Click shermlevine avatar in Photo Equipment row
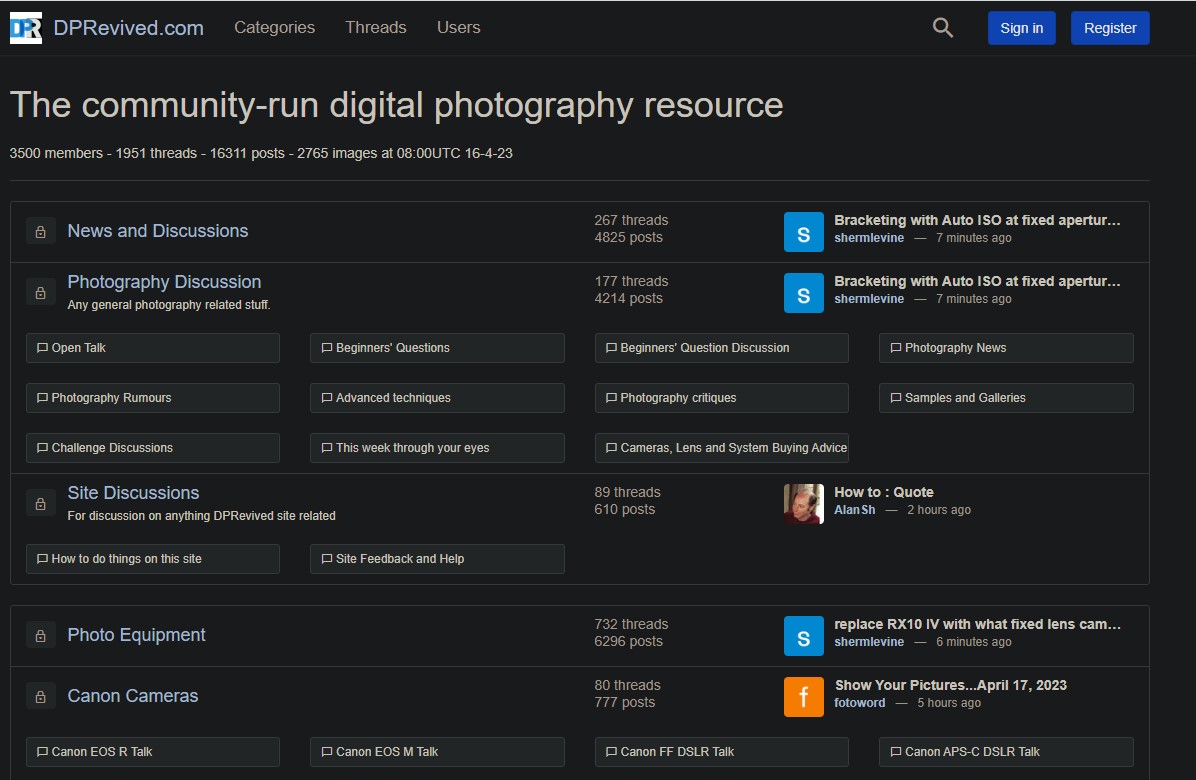The image size is (1196, 780). [x=804, y=636]
